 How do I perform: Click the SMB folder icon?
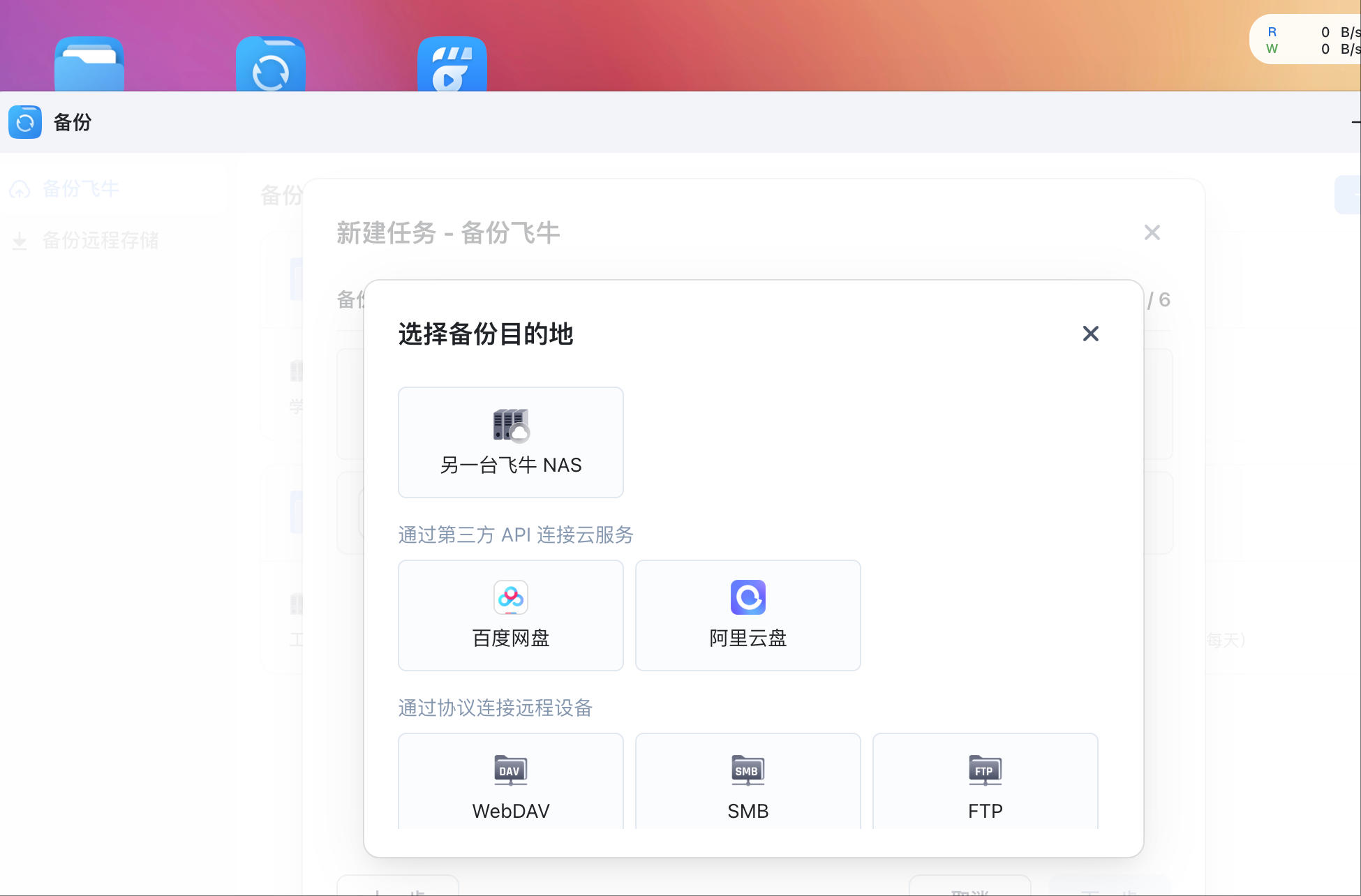pyautogui.click(x=748, y=770)
